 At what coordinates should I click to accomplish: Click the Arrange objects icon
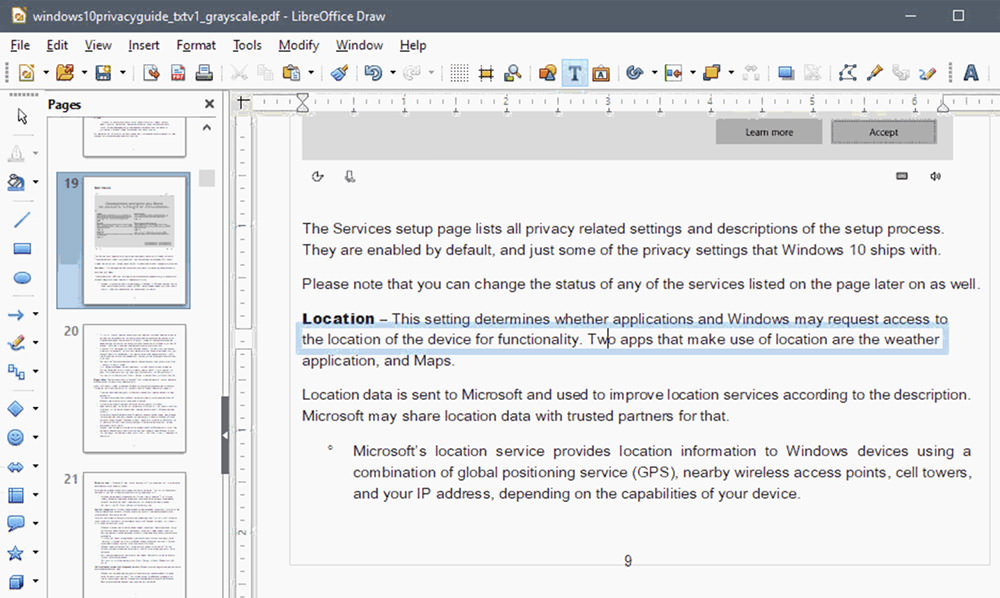pos(712,73)
